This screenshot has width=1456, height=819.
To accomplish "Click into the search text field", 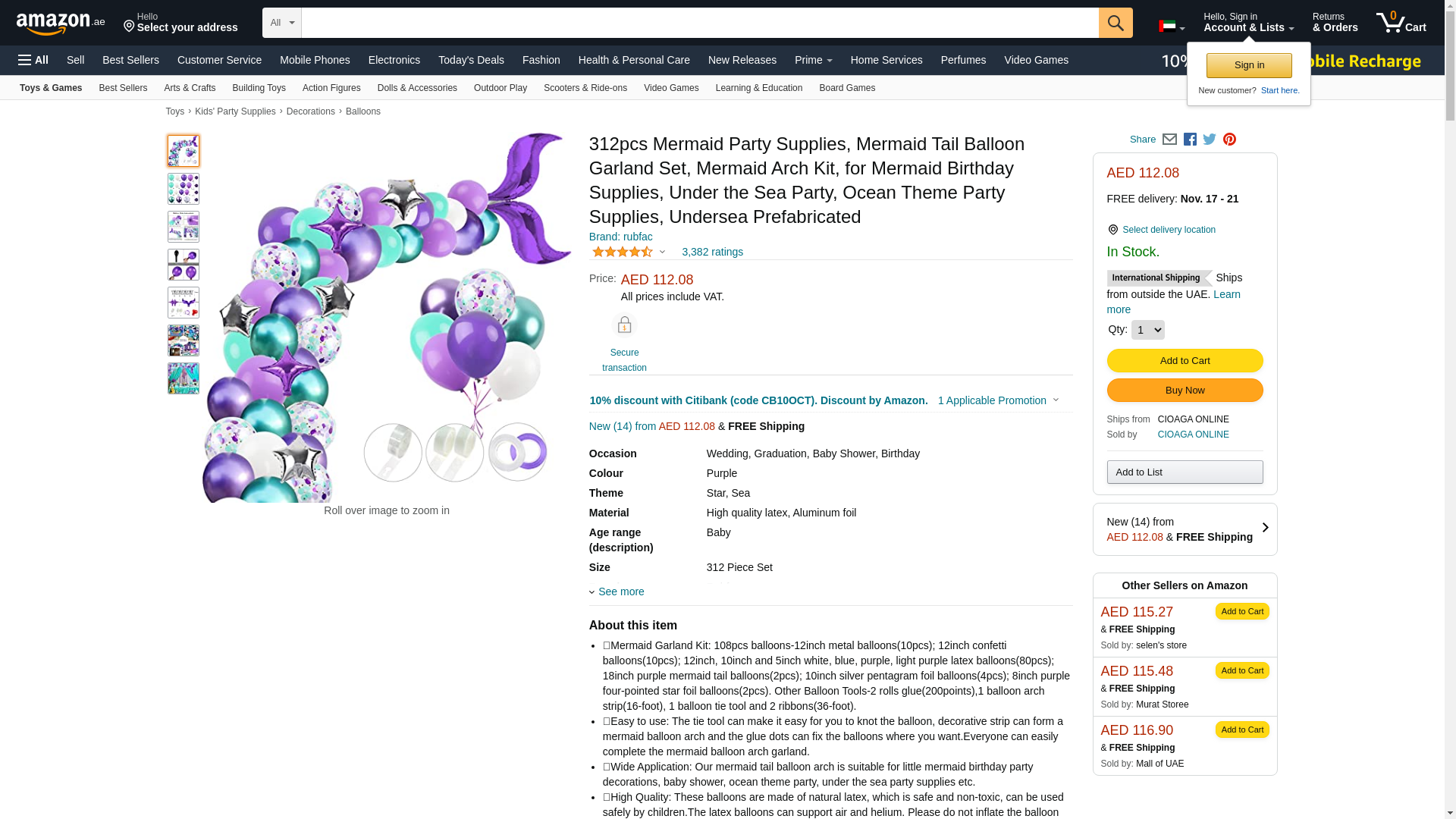I will point(699,23).
